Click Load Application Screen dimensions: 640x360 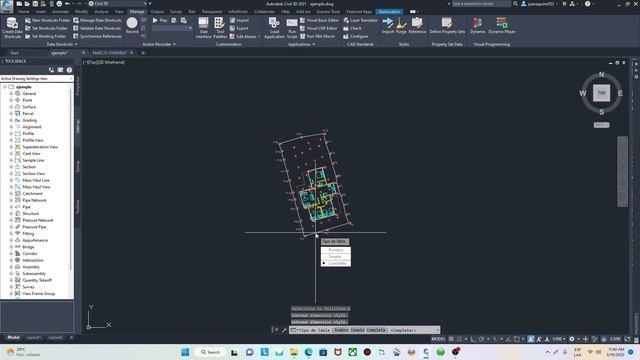pos(274,28)
